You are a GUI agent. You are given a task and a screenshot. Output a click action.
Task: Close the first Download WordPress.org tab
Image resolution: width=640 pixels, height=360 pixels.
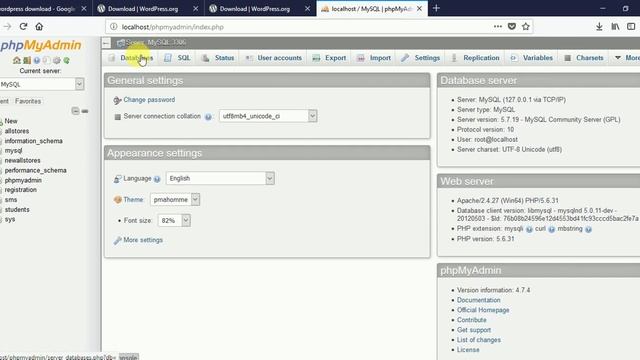[196, 9]
